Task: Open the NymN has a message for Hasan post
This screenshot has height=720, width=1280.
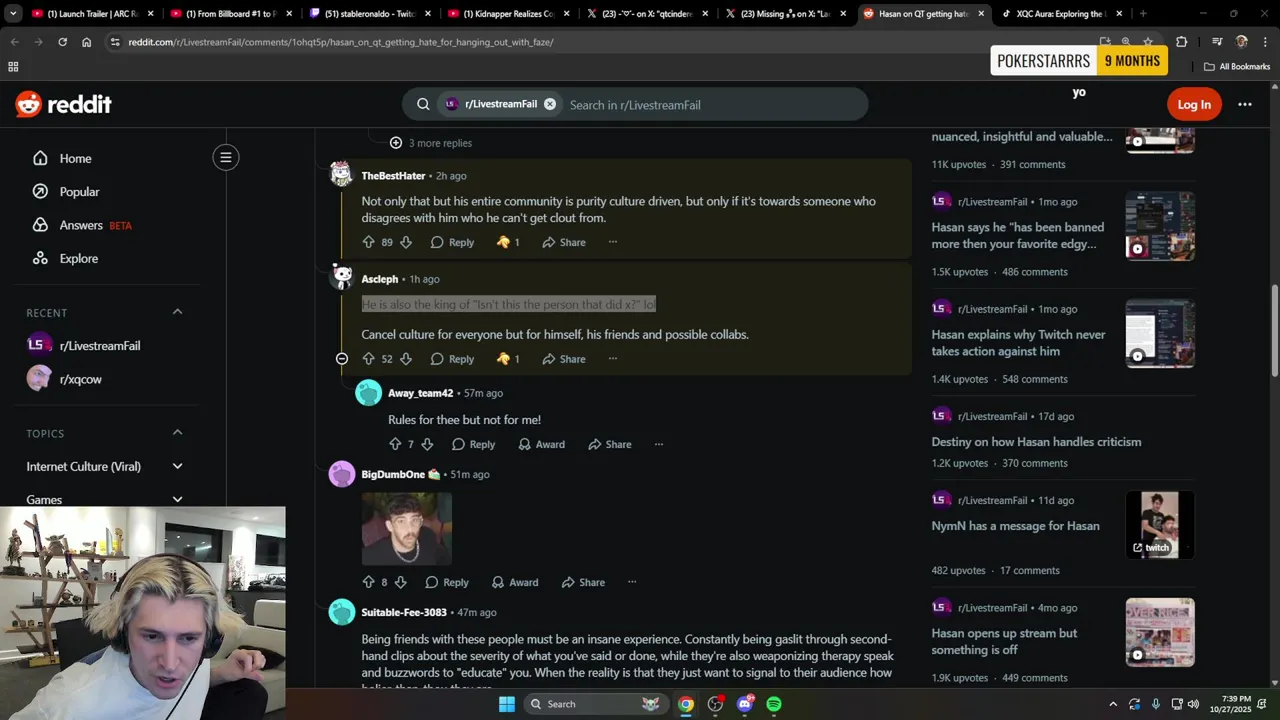Action: [x=1015, y=526]
